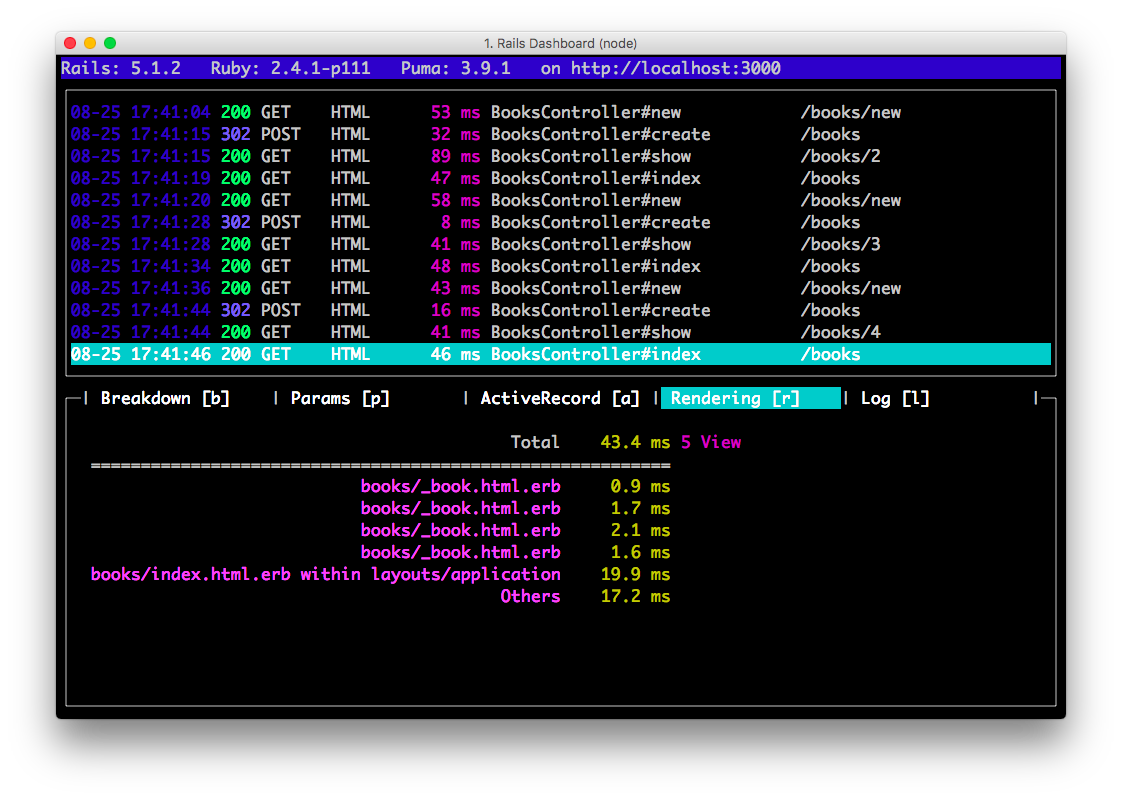Click the highlighted 17:41:46 BooksController#index row
Image resolution: width=1122 pixels, height=799 pixels.
point(560,354)
